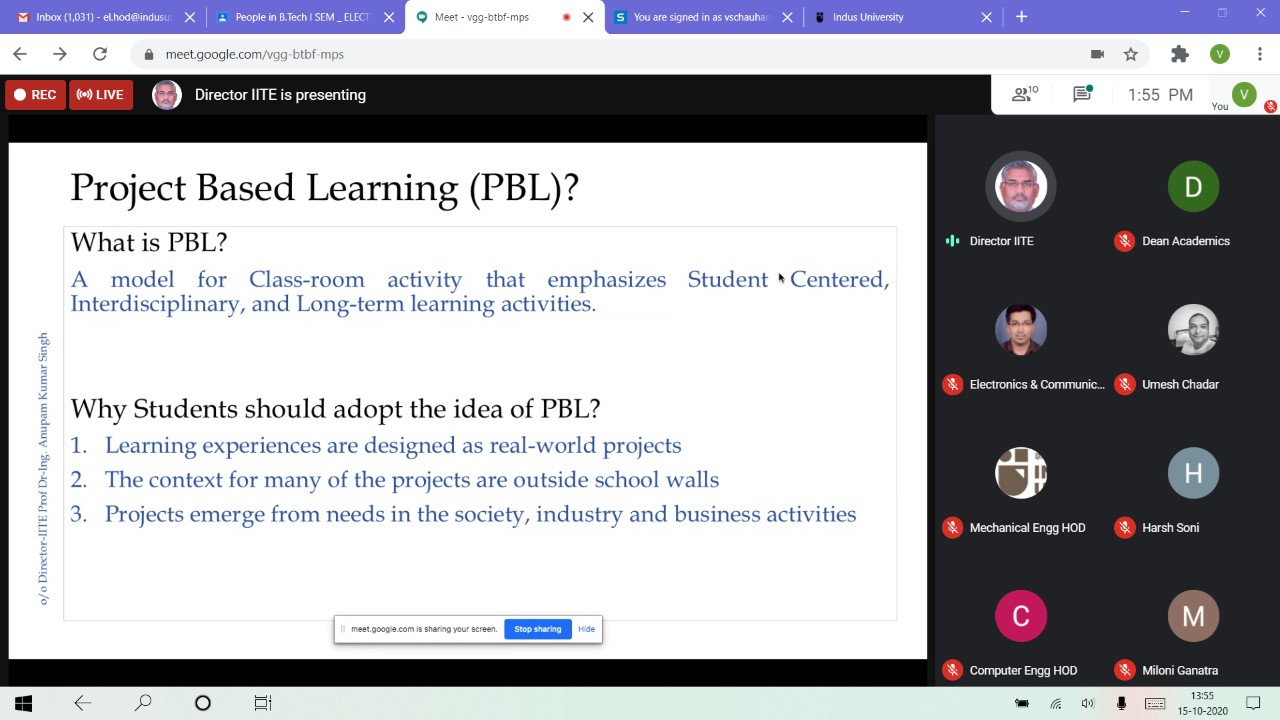Click the taskbar microphone tray icon
The width and height of the screenshot is (1280, 720).
(x=1121, y=703)
